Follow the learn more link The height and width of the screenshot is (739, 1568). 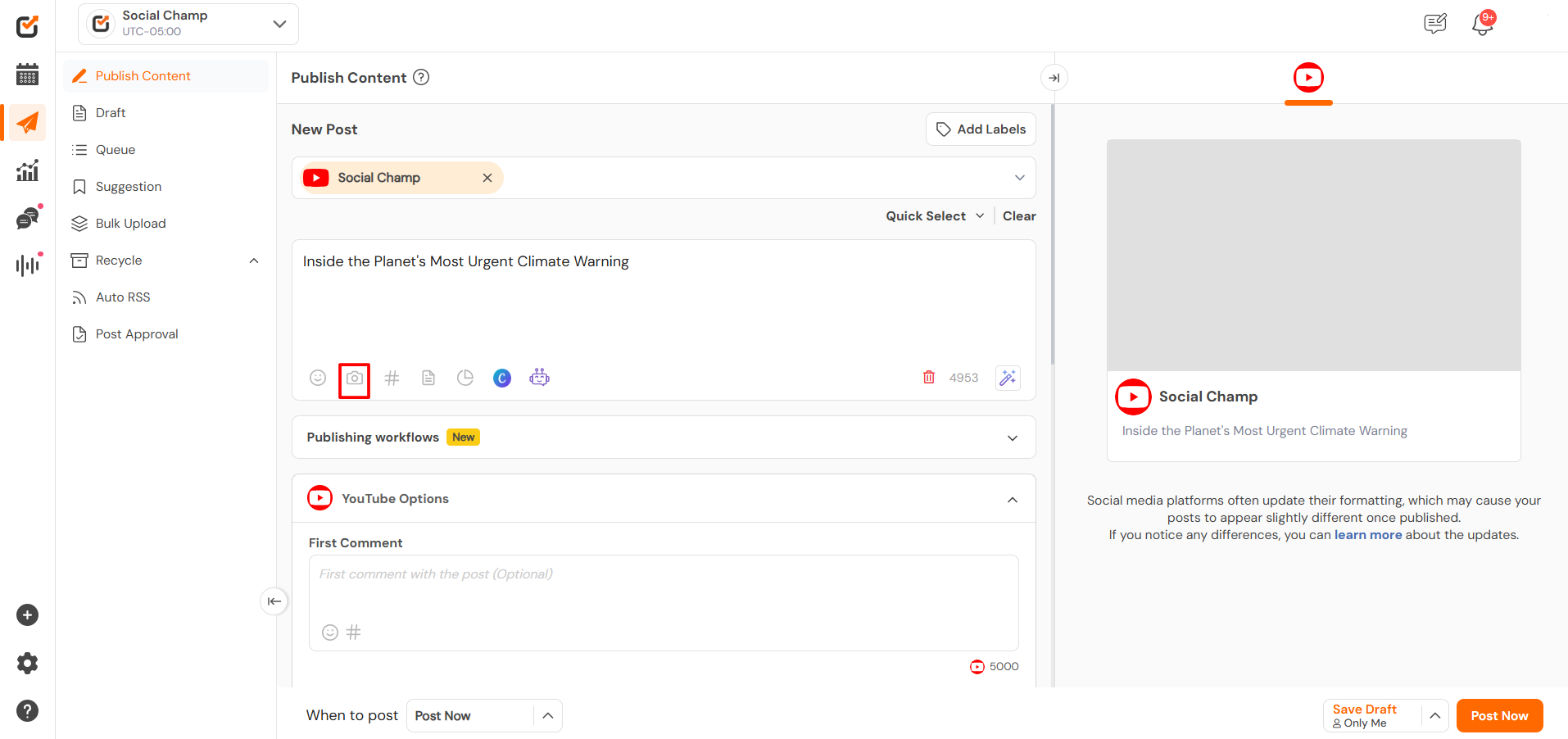[1367, 535]
